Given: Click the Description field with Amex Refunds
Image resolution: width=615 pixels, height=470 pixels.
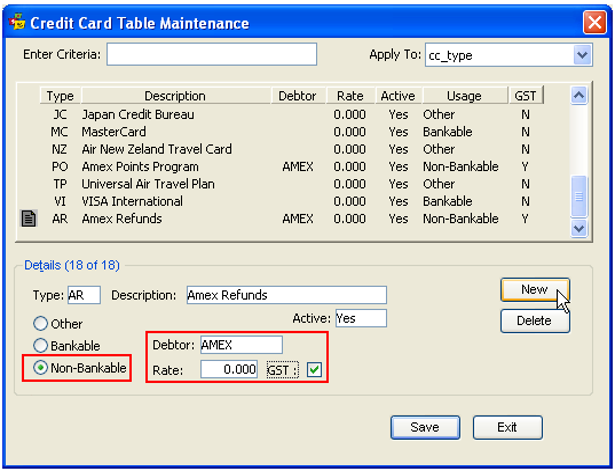Looking at the screenshot, I should [x=287, y=295].
